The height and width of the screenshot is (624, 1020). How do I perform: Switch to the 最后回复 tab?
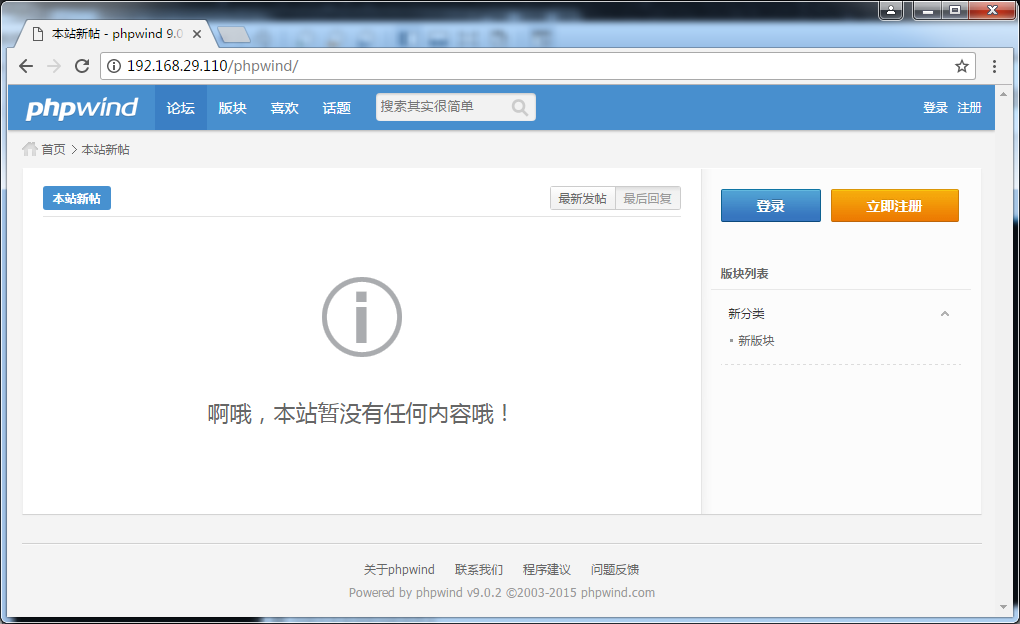[x=647, y=198]
